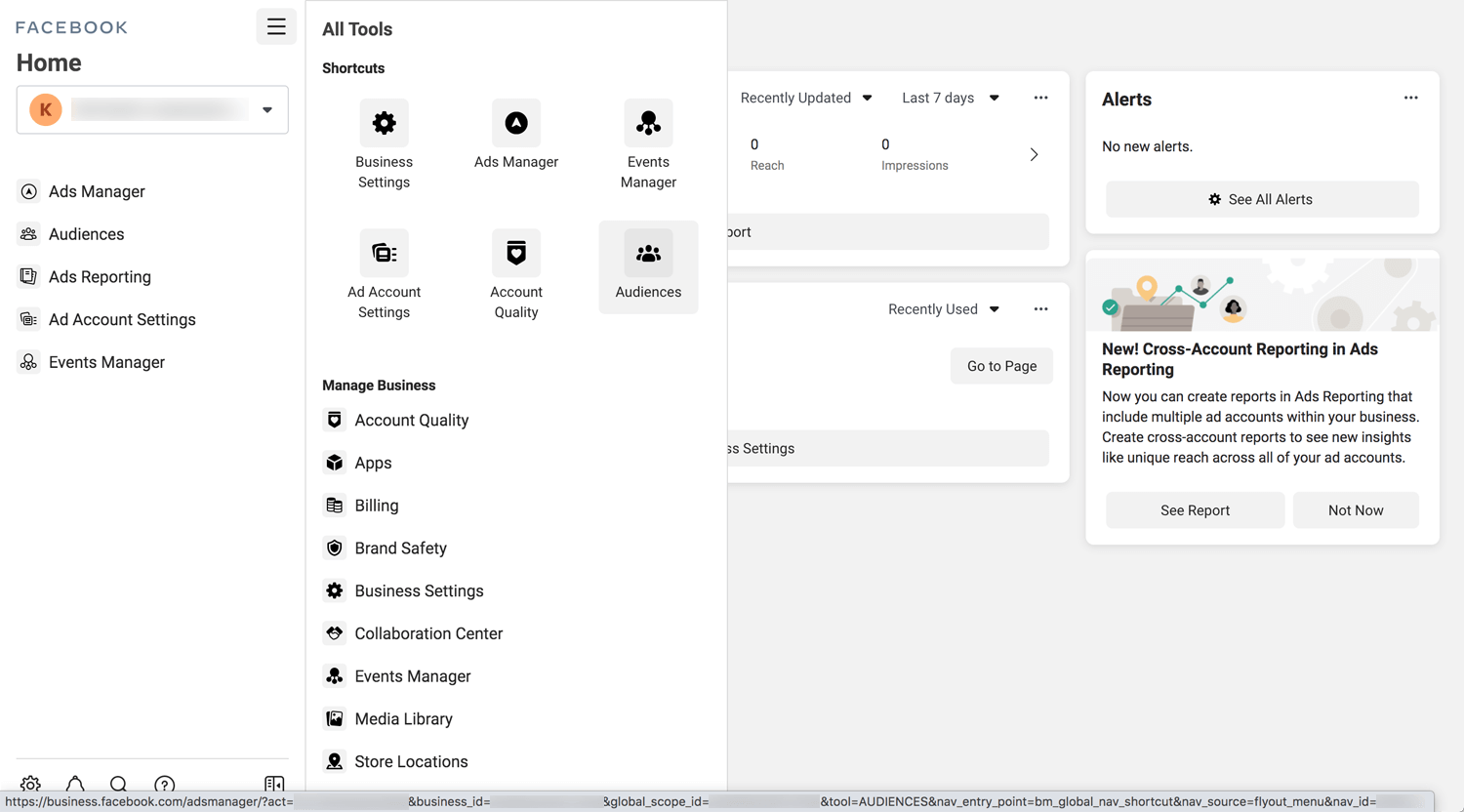Open more options beside Recently Used
This screenshot has height=812, width=1464.
(1040, 309)
